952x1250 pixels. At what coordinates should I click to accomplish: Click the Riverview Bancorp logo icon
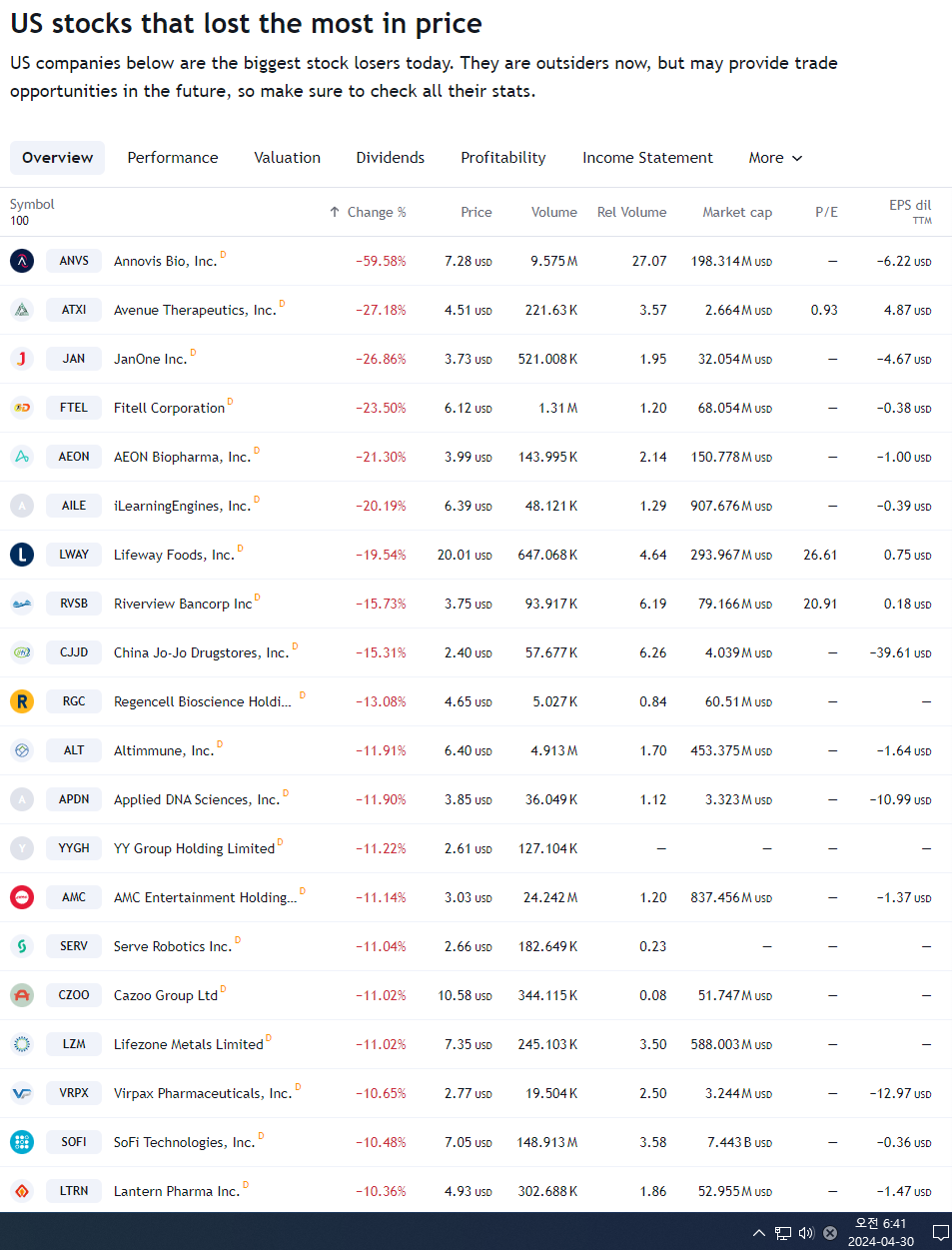pos(22,604)
